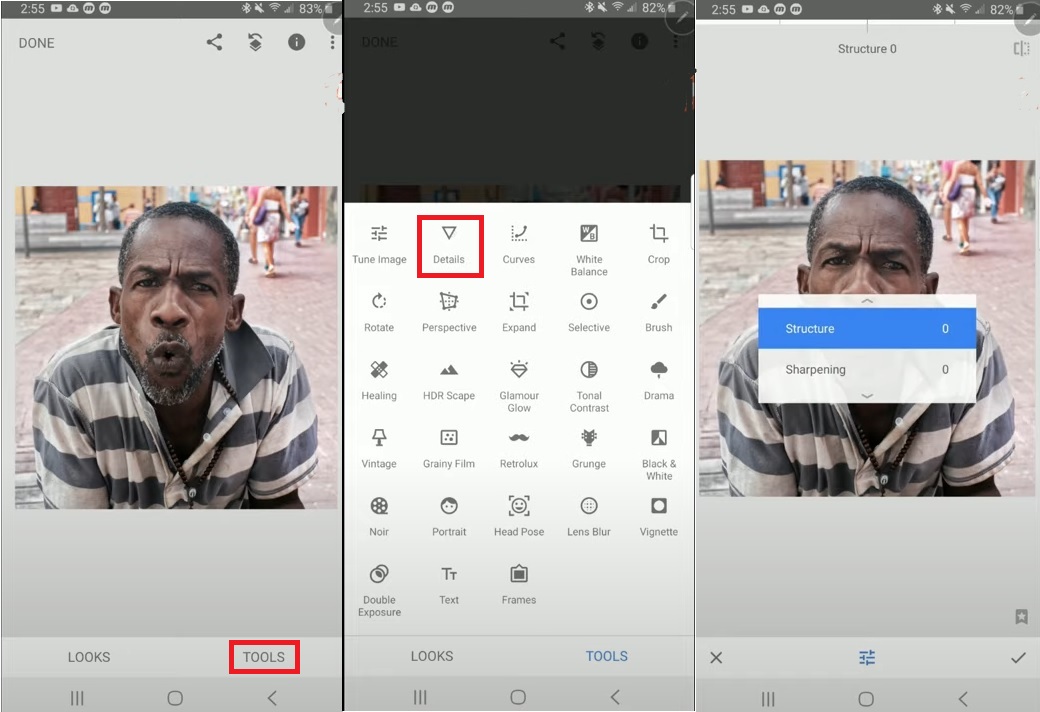
Task: Open edit stack layers icon in left screen
Action: [x=255, y=42]
